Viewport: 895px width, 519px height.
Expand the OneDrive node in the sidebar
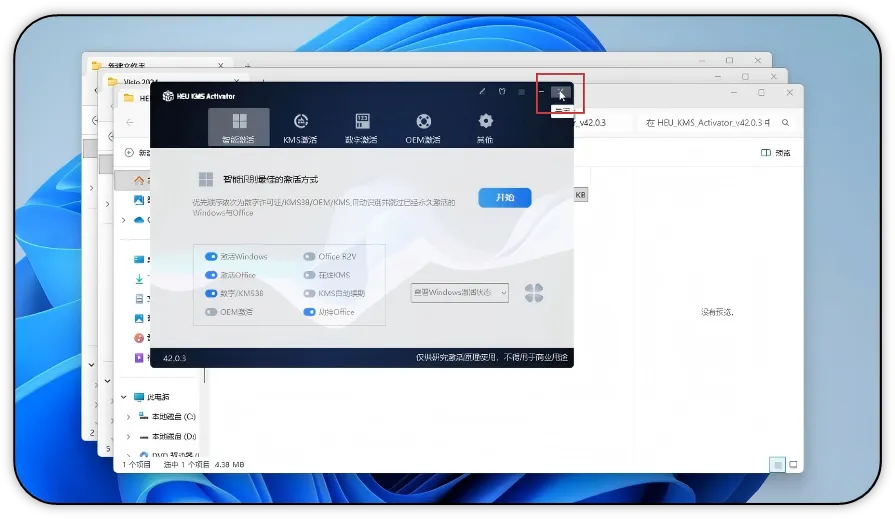click(123, 220)
